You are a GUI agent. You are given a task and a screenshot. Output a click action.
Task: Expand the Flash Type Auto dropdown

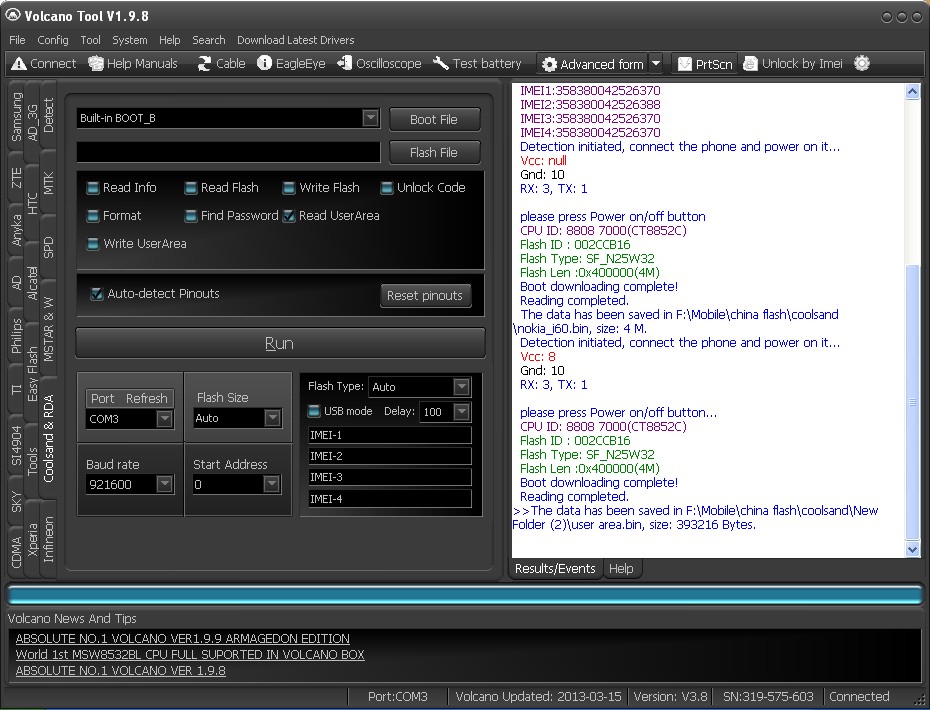(461, 387)
